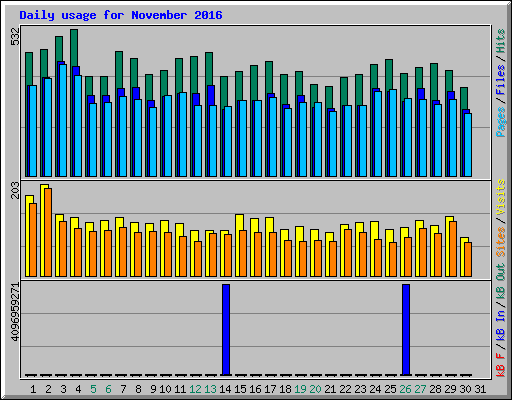Click day 21 on the x-axis
This screenshot has height=400, width=512.
pyautogui.click(x=330, y=389)
